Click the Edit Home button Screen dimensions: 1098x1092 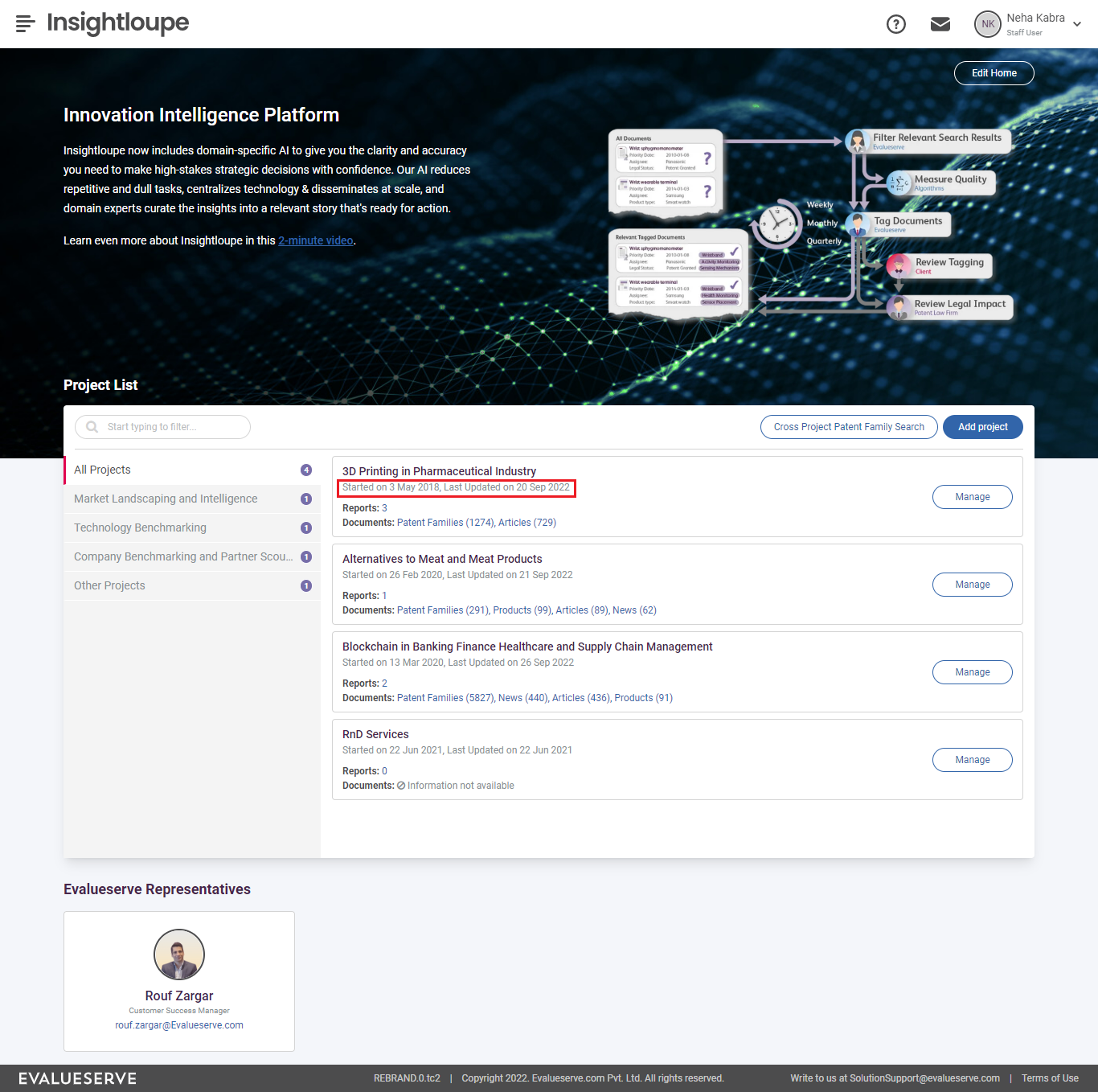pyautogui.click(x=994, y=73)
